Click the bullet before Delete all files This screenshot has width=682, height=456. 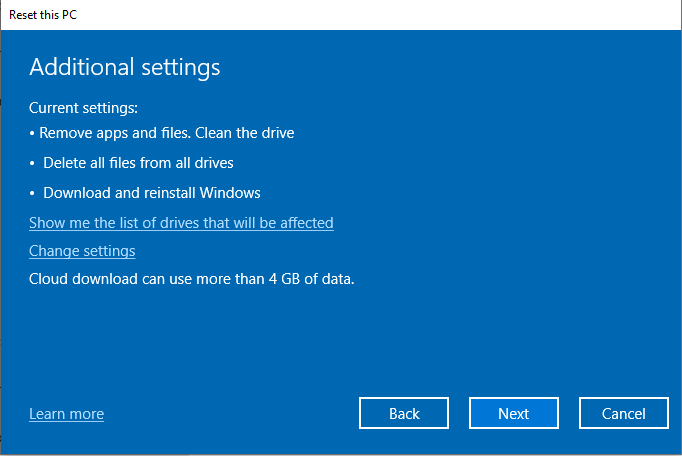tap(32, 164)
